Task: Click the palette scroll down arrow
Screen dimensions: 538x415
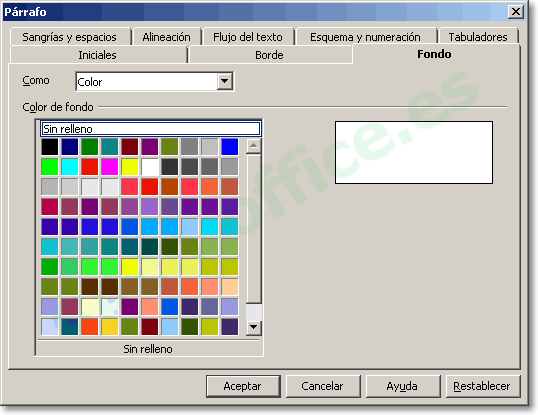Action: click(254, 327)
